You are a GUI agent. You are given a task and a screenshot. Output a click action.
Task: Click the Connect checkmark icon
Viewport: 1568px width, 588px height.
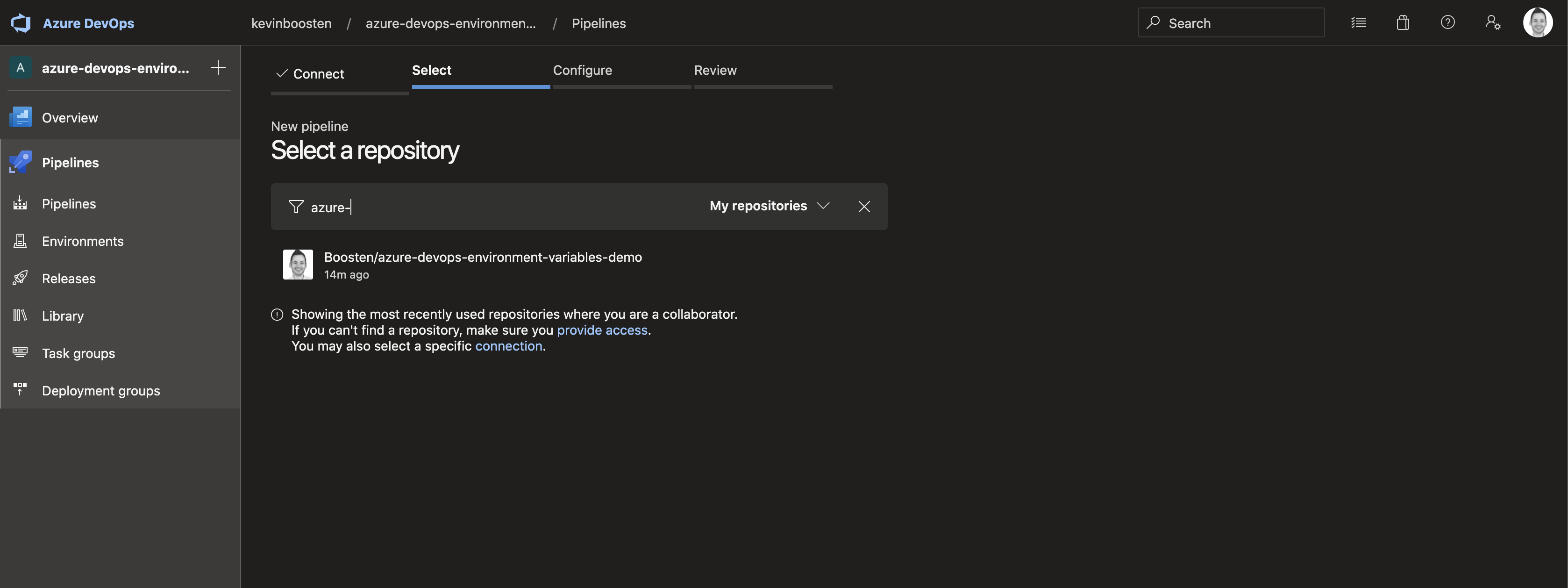point(282,74)
